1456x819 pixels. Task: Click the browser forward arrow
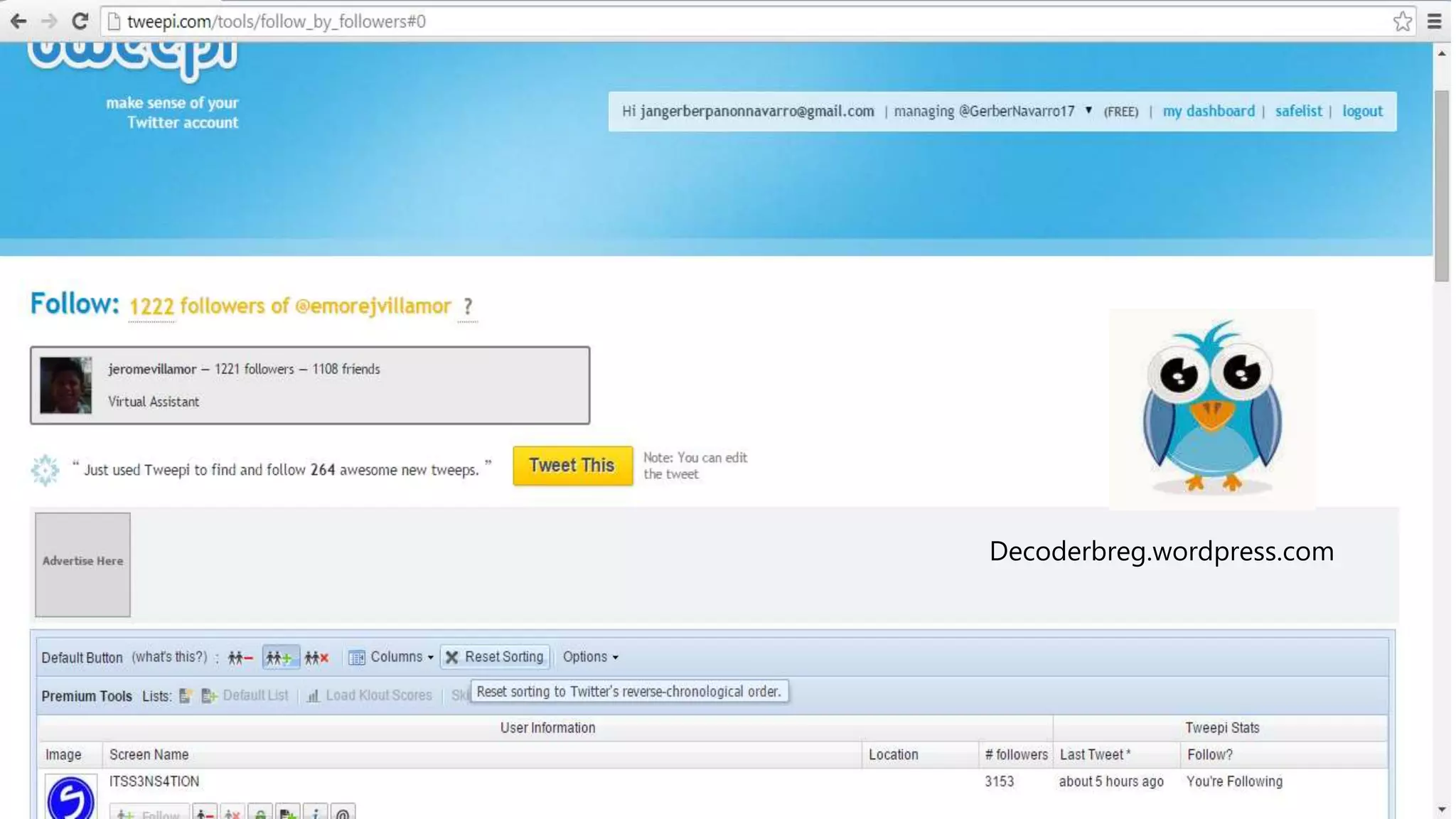click(x=48, y=21)
